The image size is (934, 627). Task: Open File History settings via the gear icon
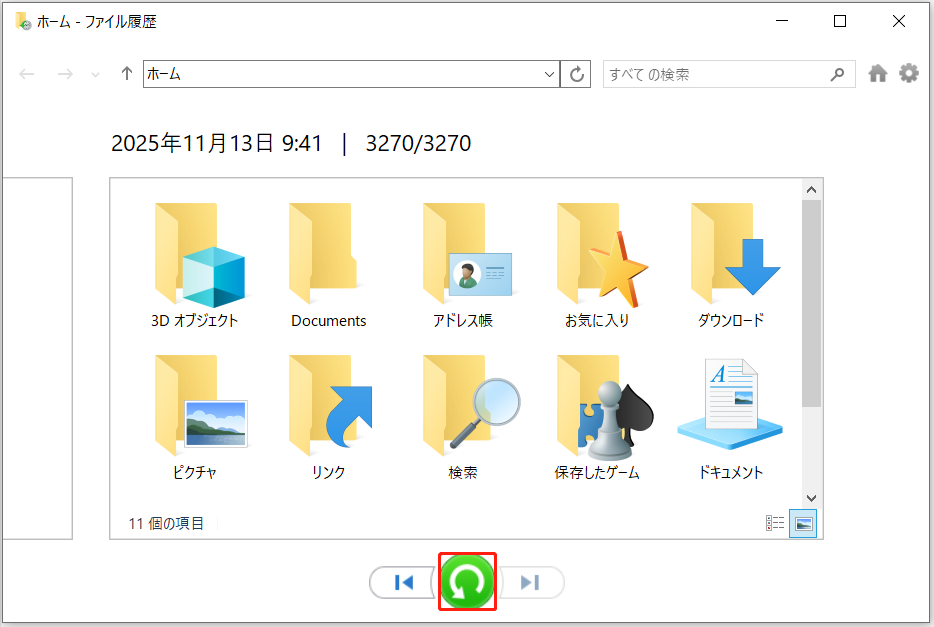pos(908,73)
